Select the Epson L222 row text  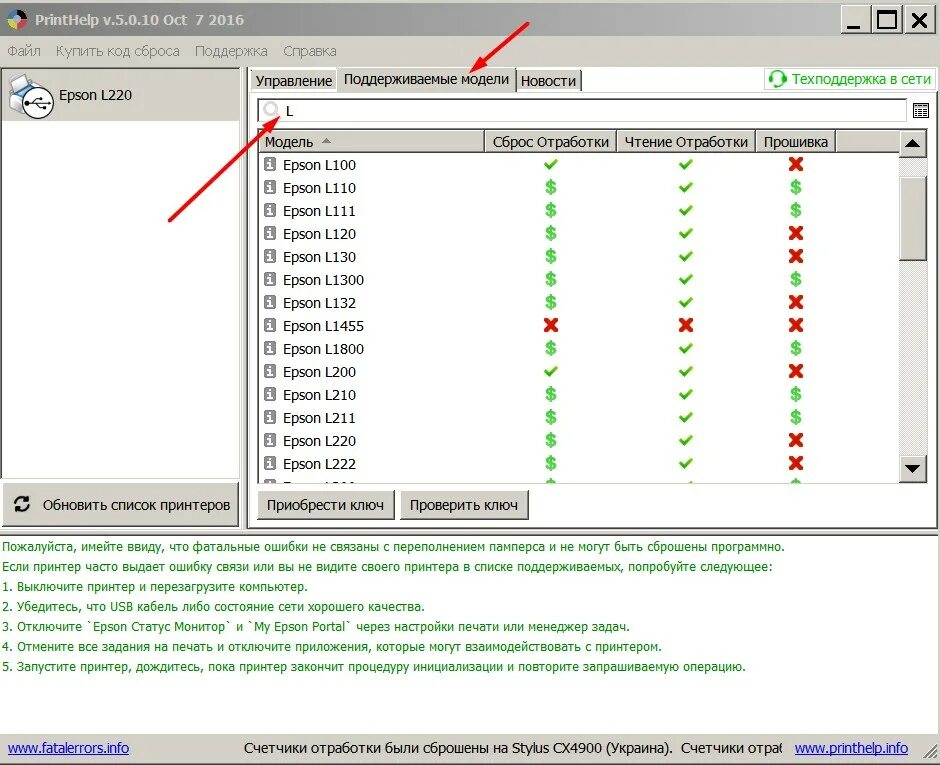click(319, 464)
